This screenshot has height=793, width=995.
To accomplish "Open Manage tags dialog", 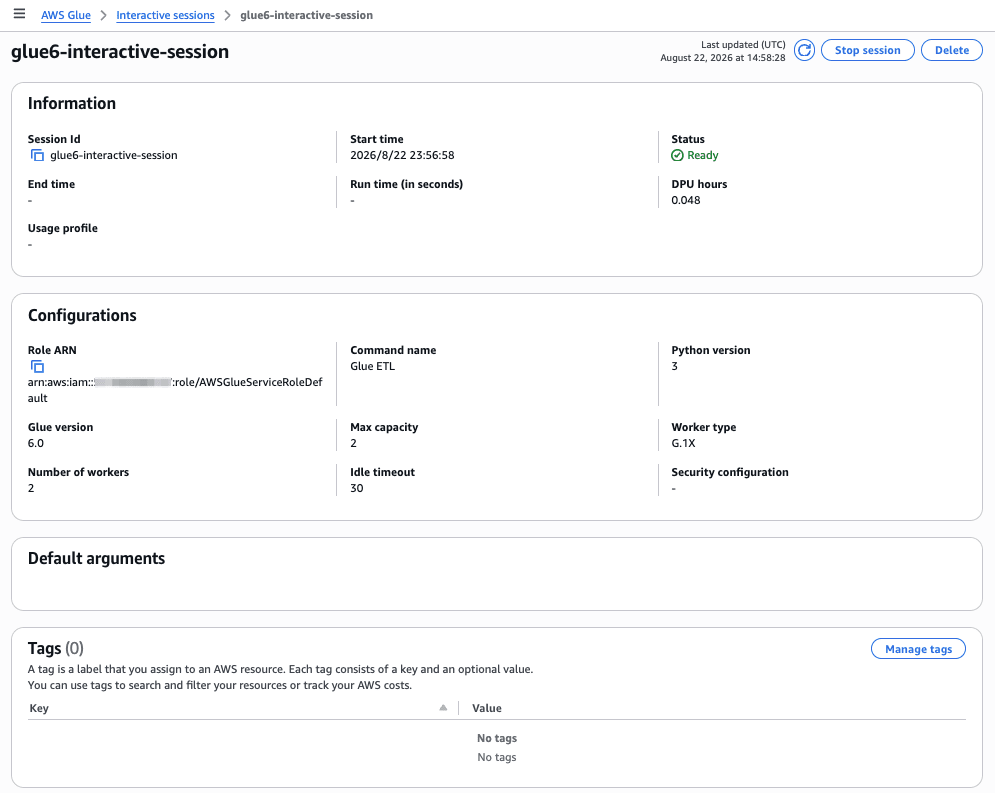I will pyautogui.click(x=918, y=649).
